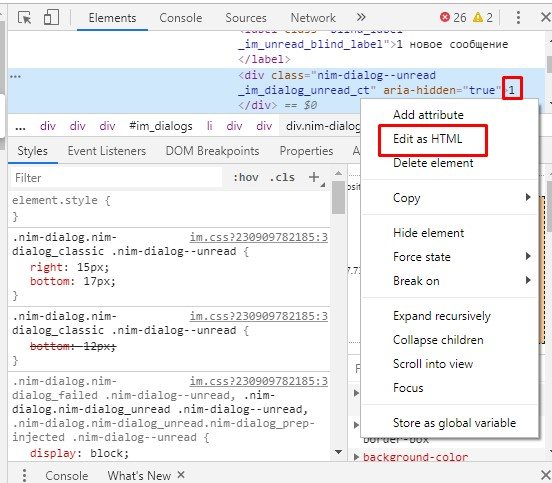This screenshot has width=552, height=483.
Task: Choose Hide element
Action: [449, 233]
